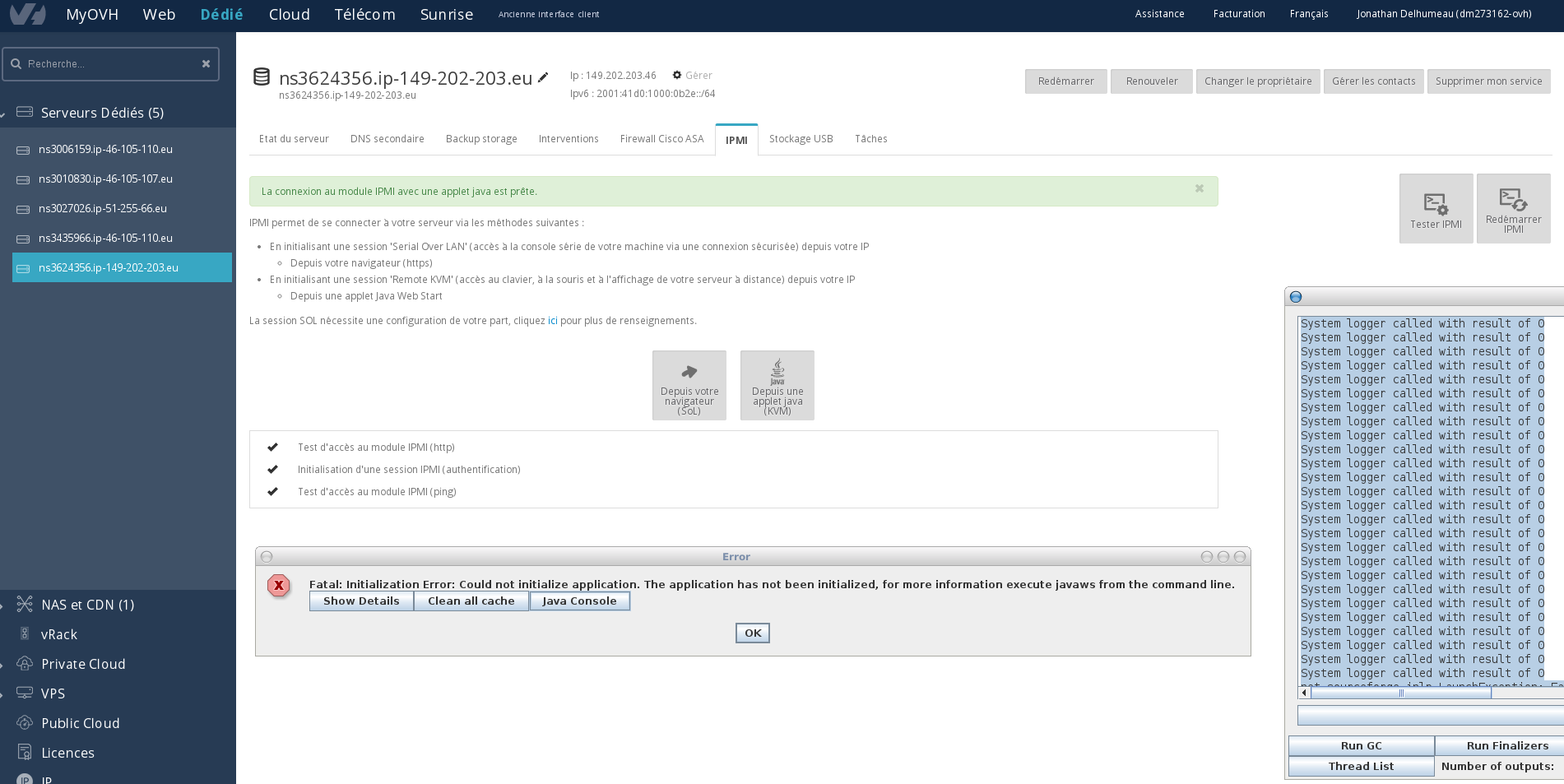1564x784 pixels.
Task: Click the vRack icon in the sidebar
Action: click(25, 633)
